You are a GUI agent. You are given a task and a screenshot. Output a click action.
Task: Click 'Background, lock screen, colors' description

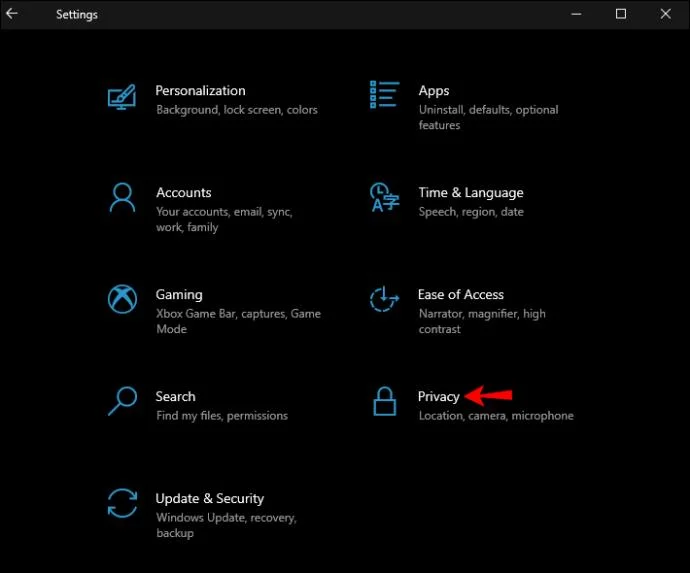[x=237, y=110]
